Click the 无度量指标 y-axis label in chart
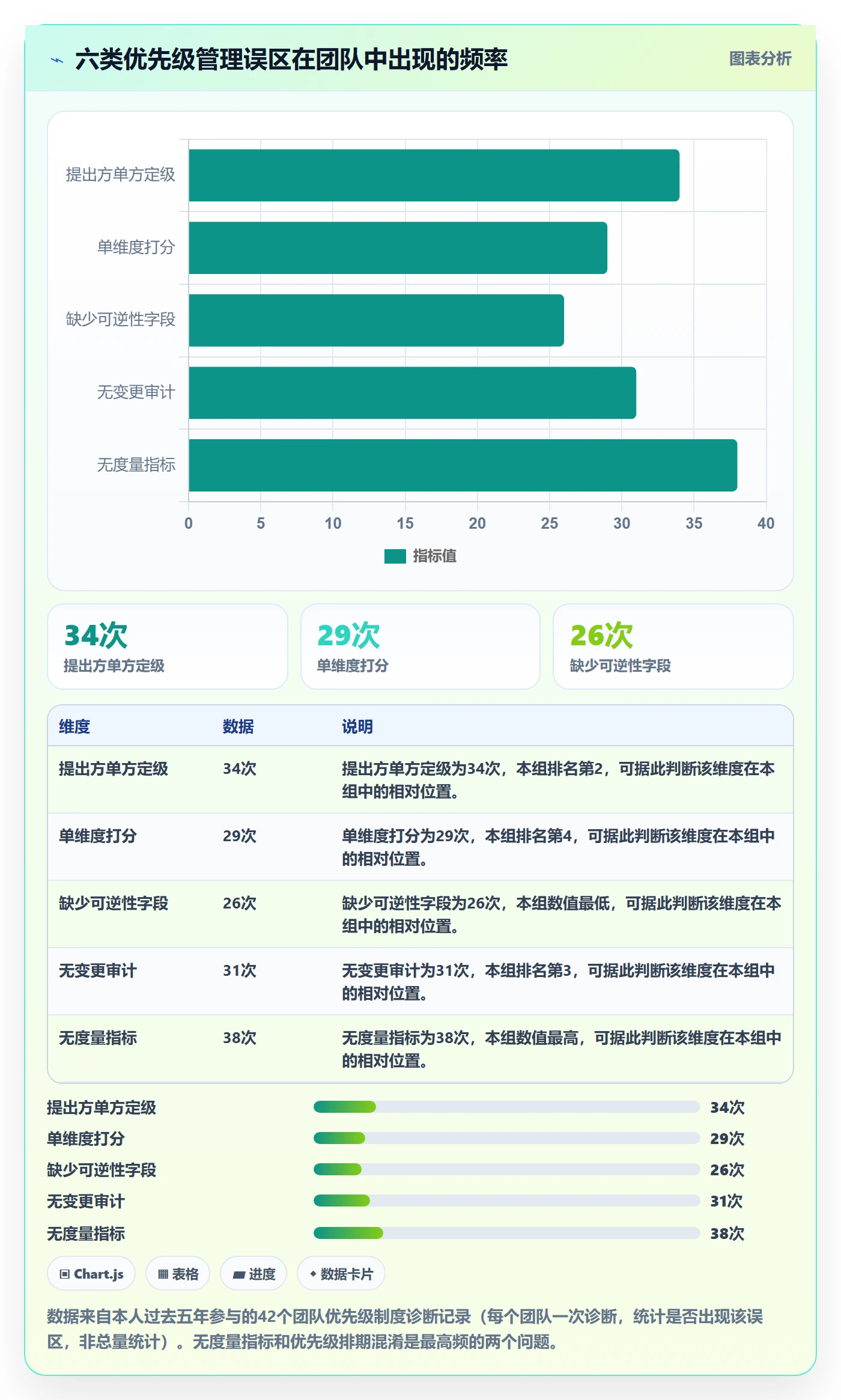 (136, 465)
